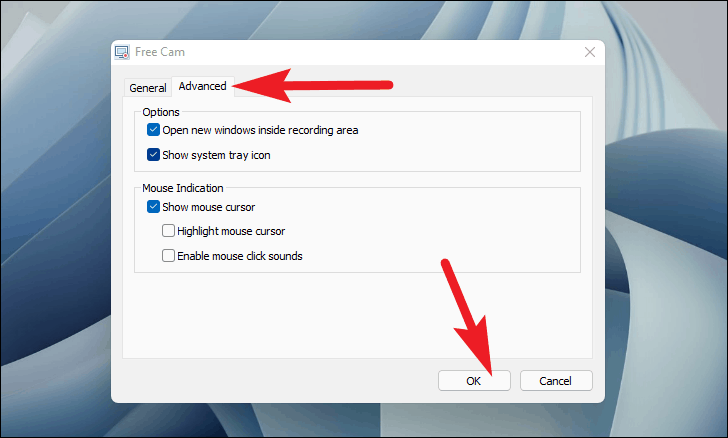Switch to the General tab
Screen dimensions: 728x438
148,88
